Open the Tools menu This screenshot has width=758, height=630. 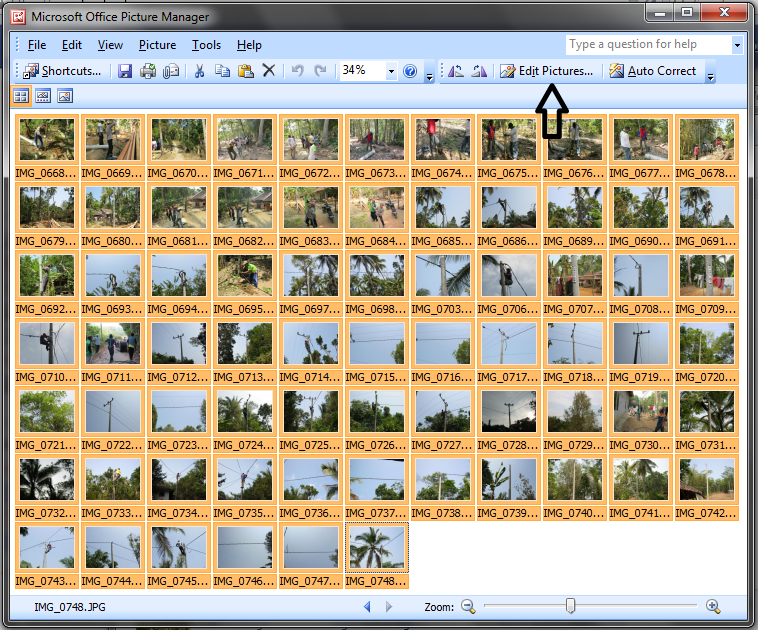pos(206,45)
